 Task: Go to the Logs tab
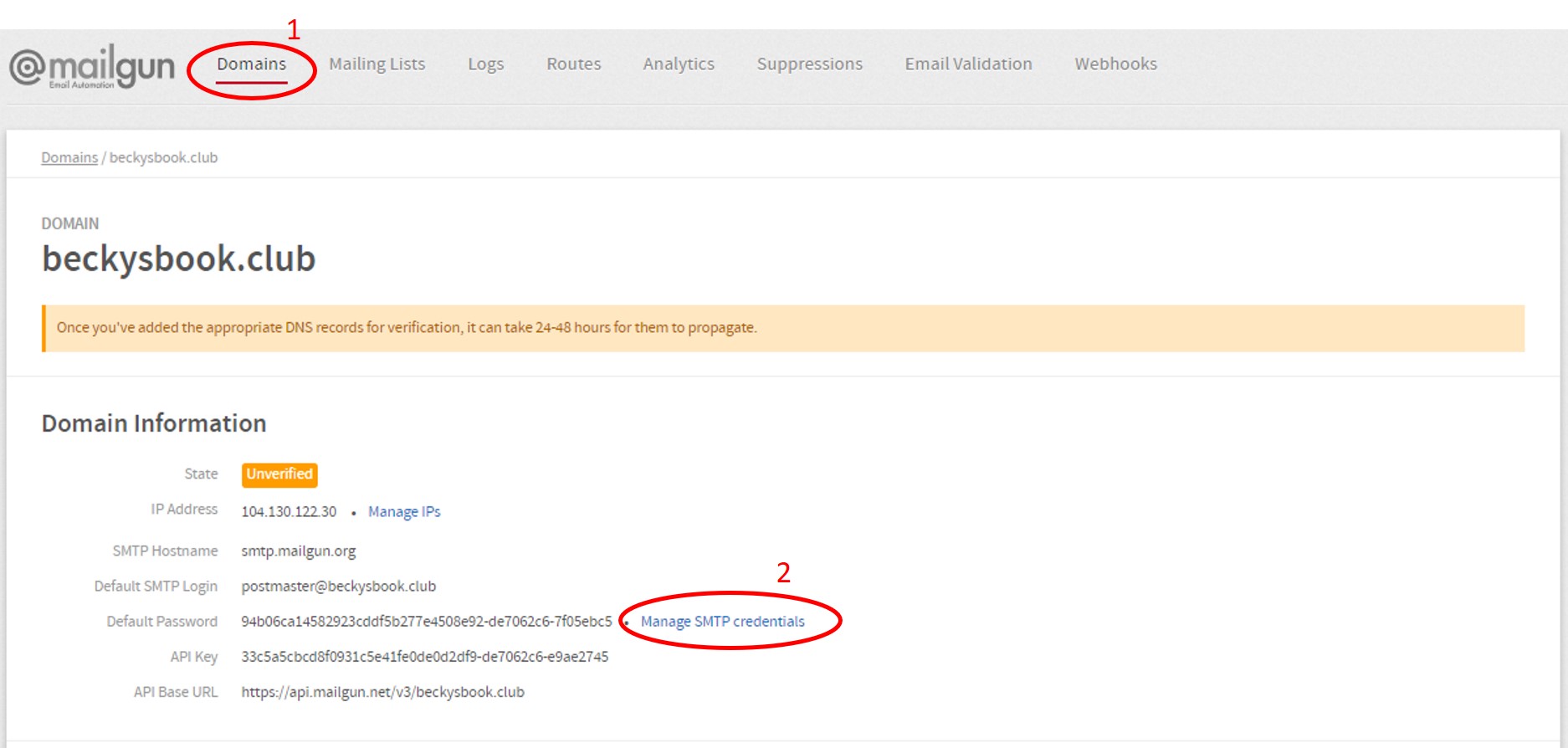pos(486,64)
